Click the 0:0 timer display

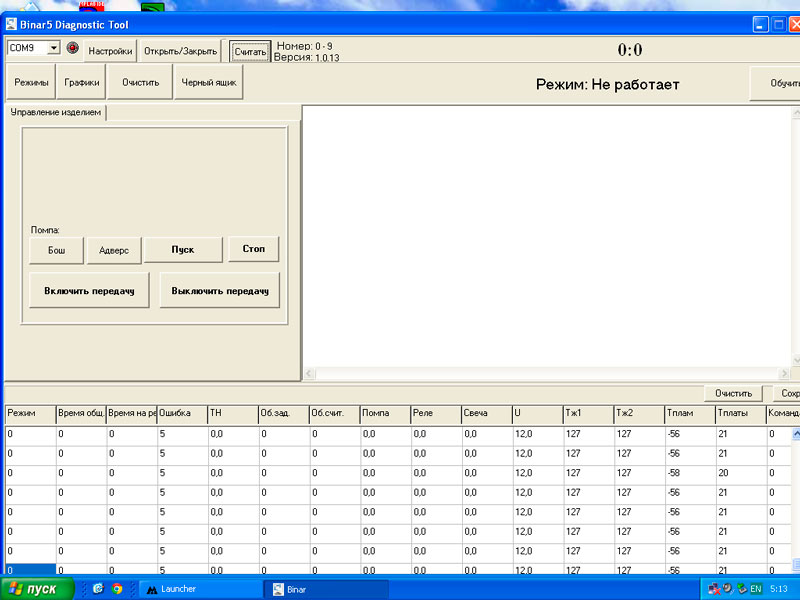pos(630,49)
